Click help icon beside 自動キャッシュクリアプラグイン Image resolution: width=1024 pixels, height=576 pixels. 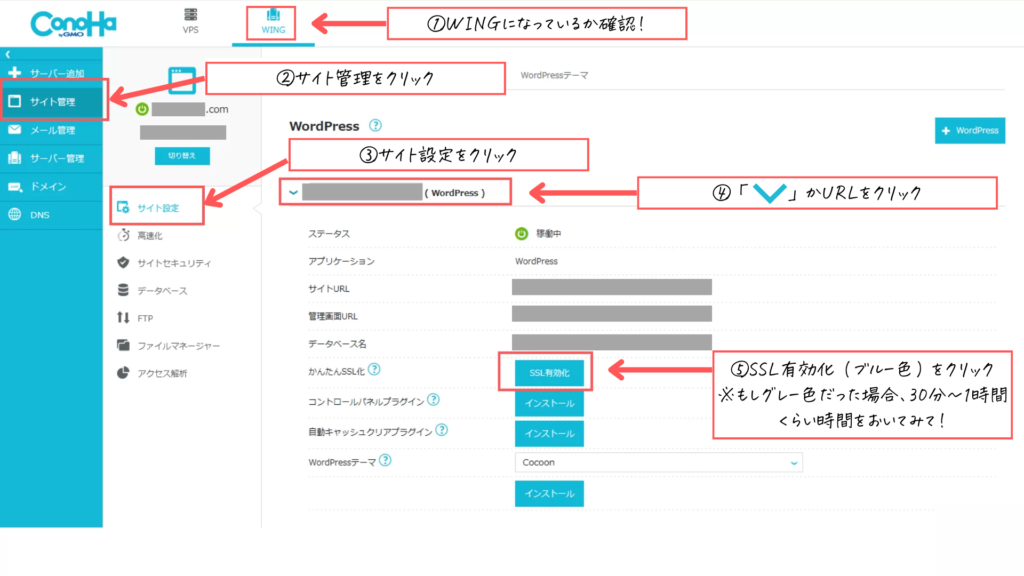[441, 430]
